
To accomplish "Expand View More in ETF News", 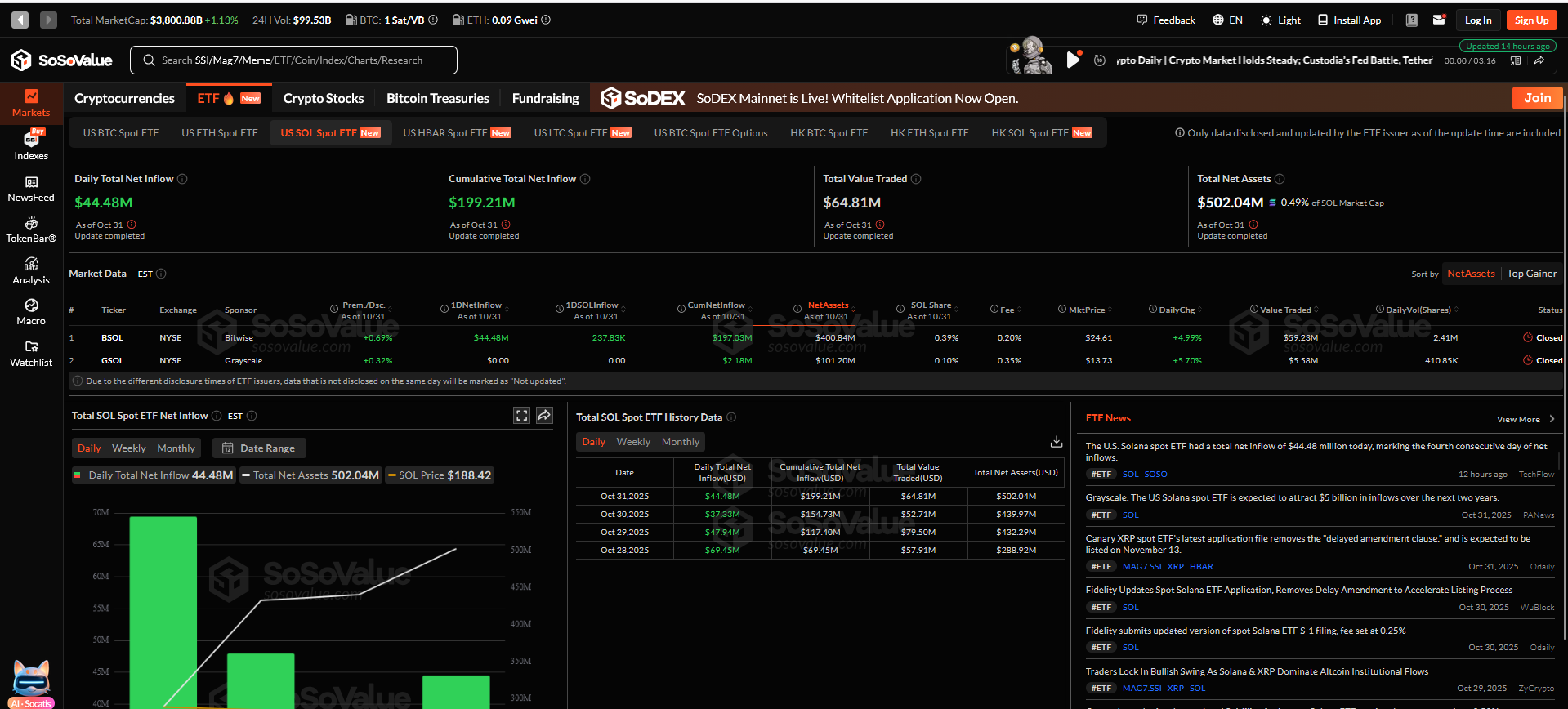I will click(1525, 419).
